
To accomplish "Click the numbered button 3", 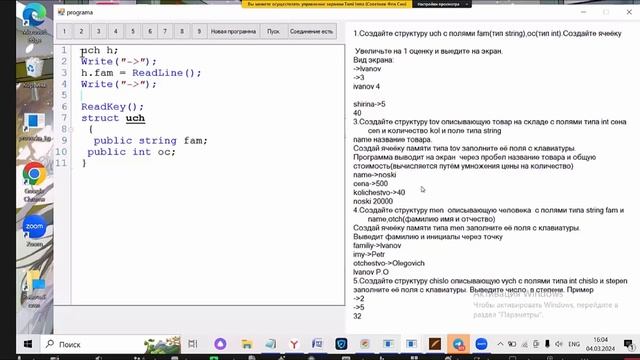I will [98, 31].
